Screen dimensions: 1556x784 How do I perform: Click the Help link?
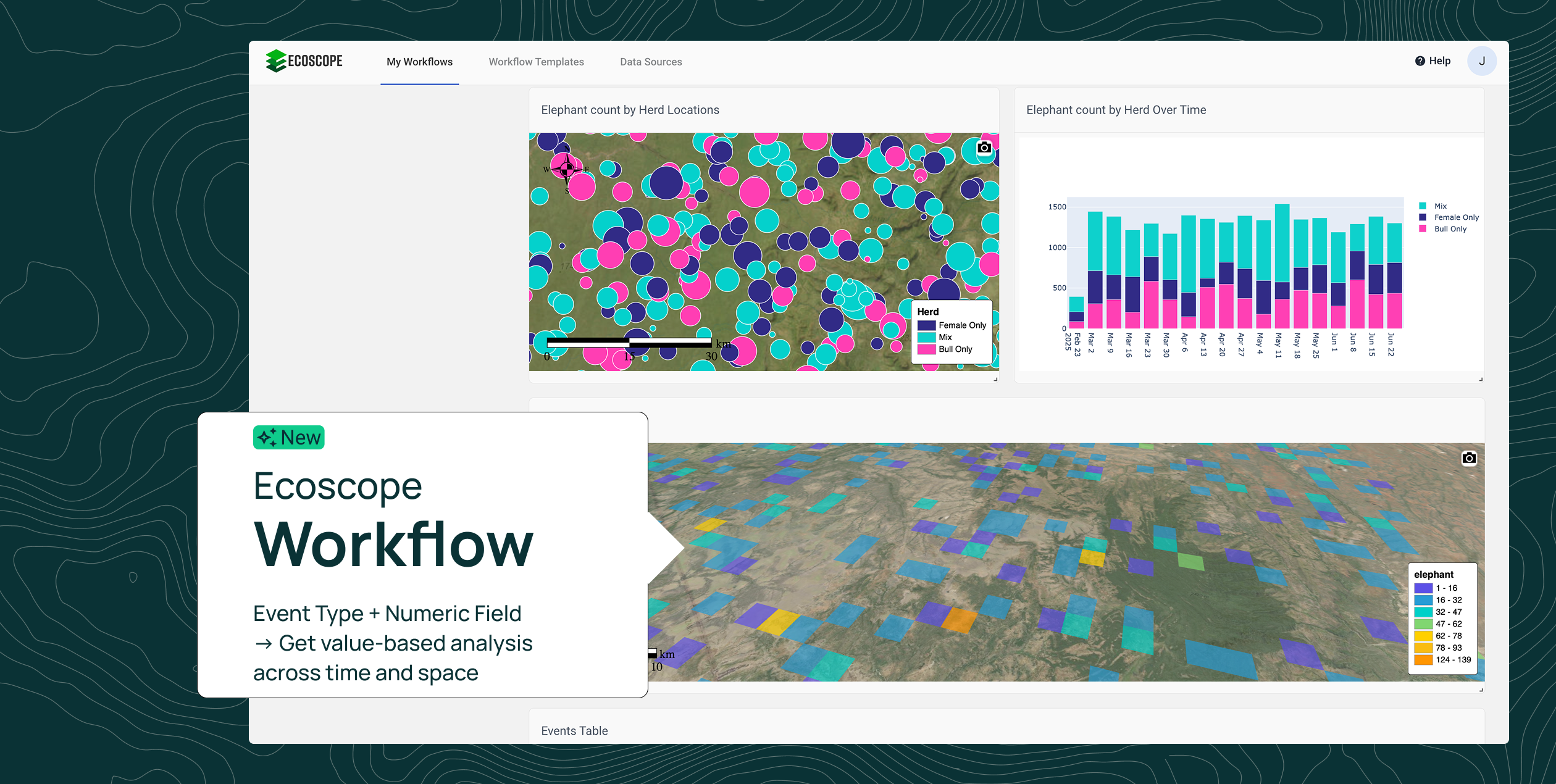1439,61
